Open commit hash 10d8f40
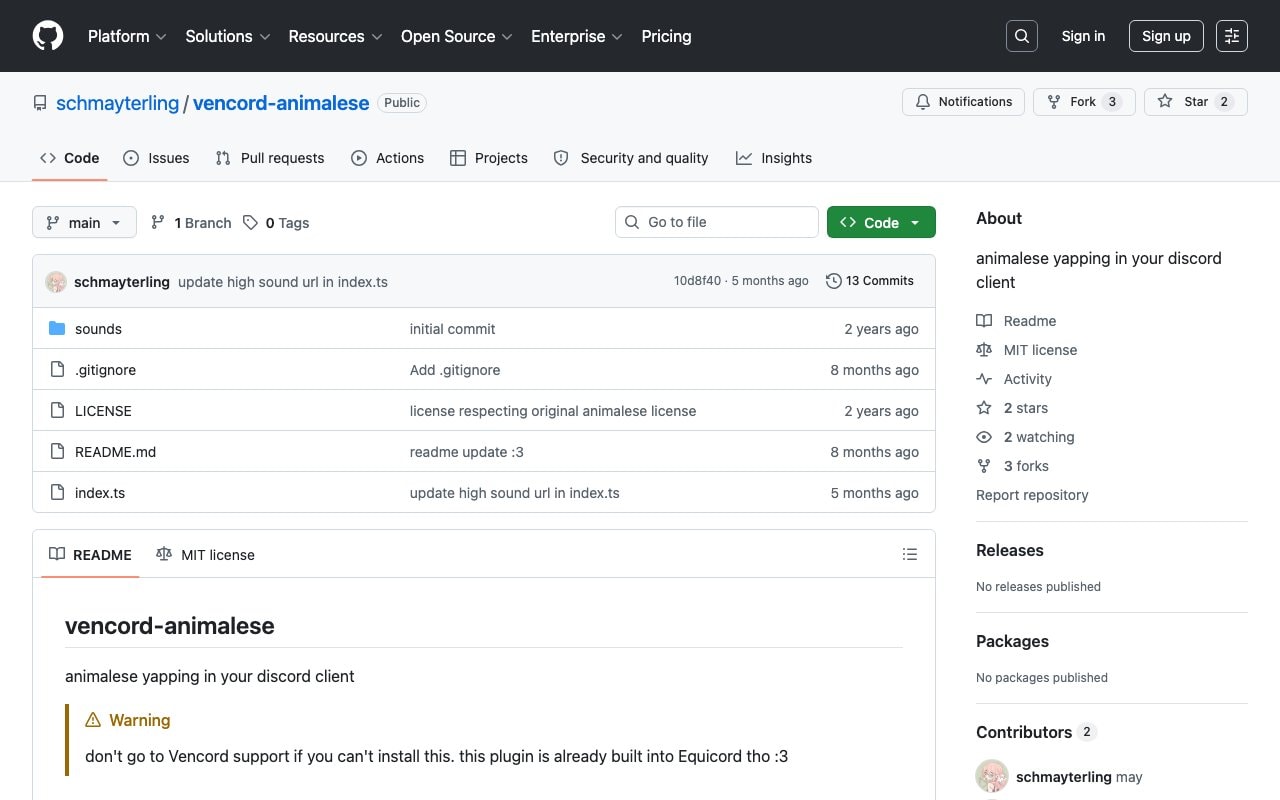 pyautogui.click(x=697, y=281)
